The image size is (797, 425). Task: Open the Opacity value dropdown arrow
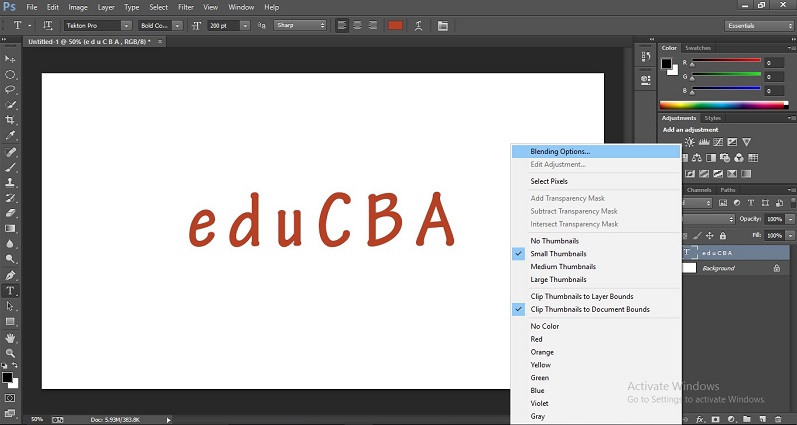pos(790,219)
